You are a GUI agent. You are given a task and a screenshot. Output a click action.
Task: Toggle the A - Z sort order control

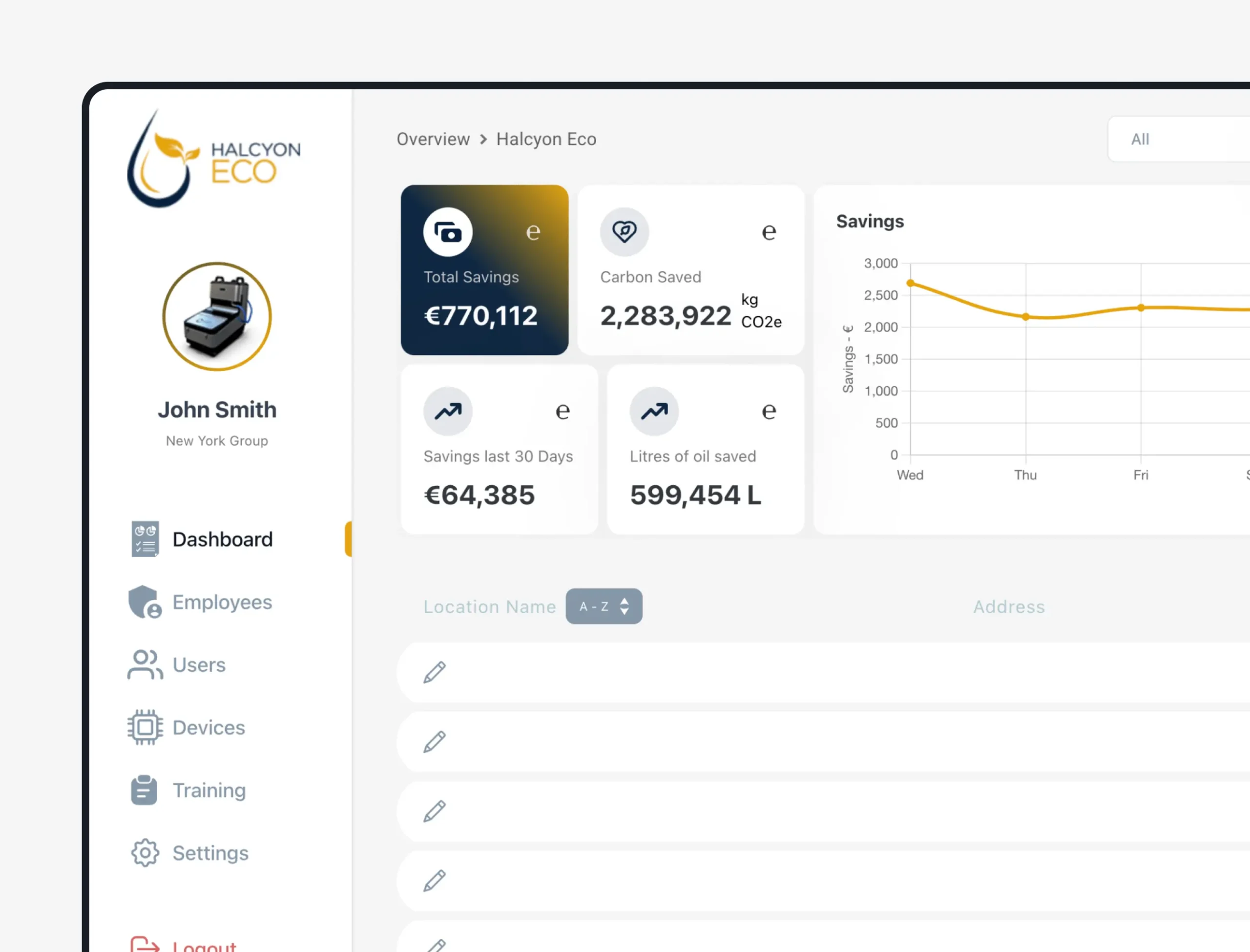(x=604, y=606)
